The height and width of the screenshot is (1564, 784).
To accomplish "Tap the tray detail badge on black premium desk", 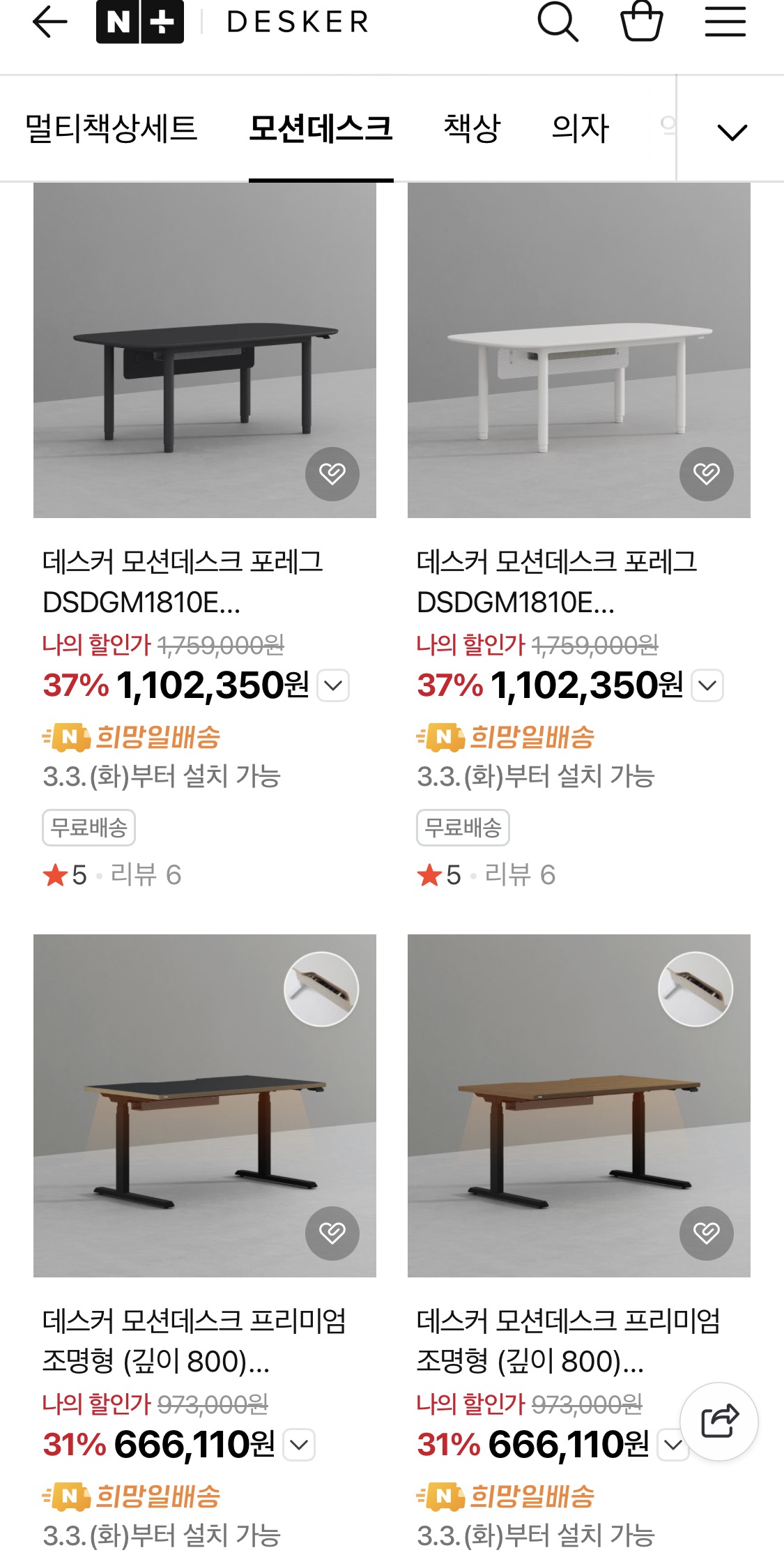I will tap(321, 989).
